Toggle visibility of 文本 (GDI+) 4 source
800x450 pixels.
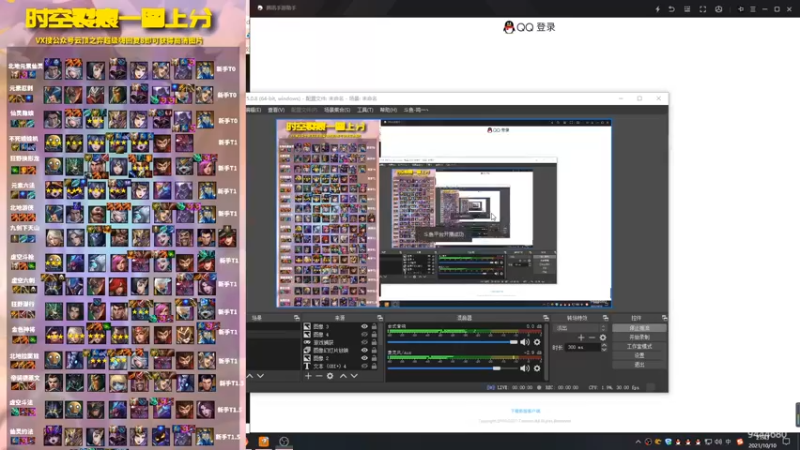click(x=364, y=366)
